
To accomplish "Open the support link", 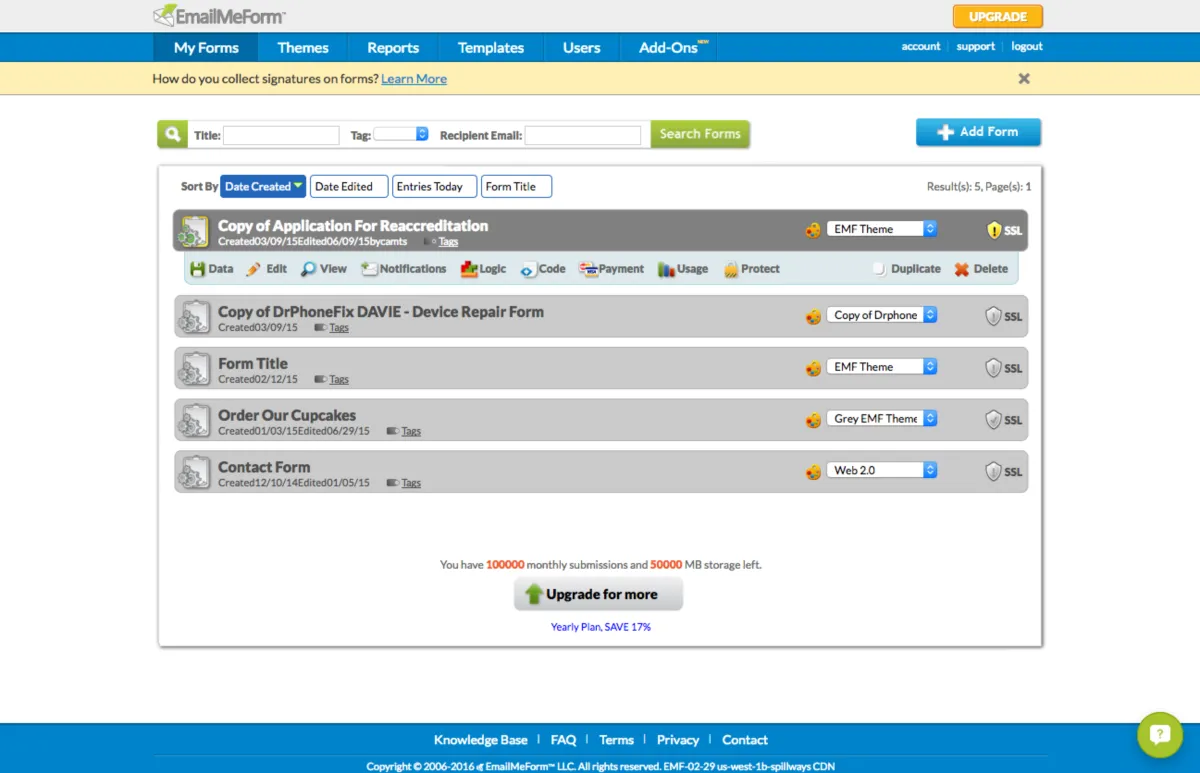I will (x=975, y=46).
